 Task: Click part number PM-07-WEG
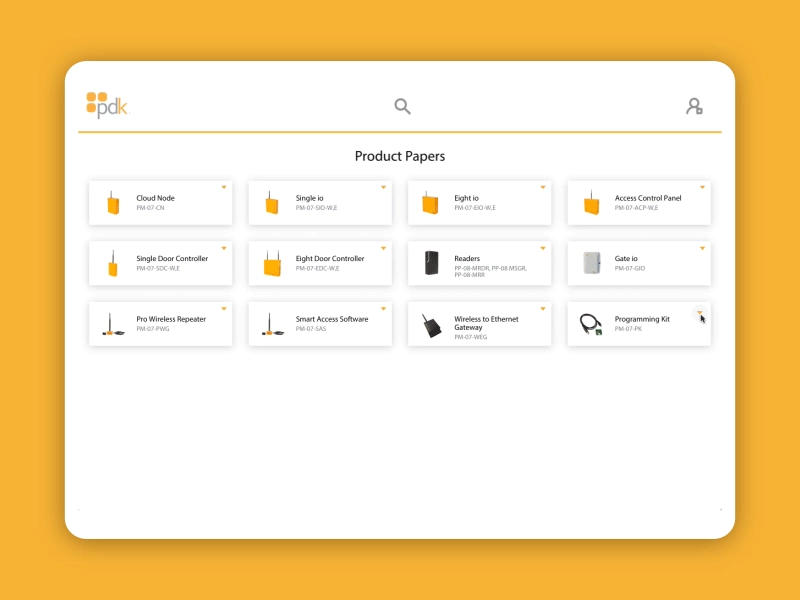click(470, 337)
